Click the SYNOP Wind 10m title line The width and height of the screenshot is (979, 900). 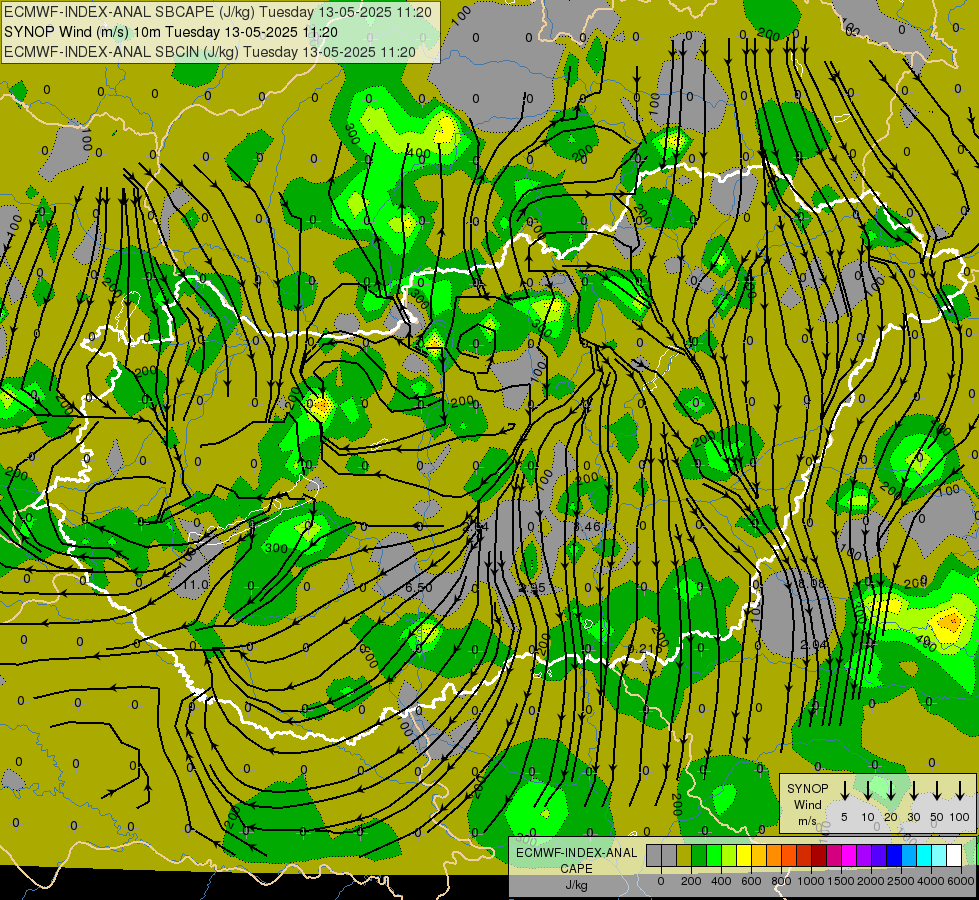(170, 32)
